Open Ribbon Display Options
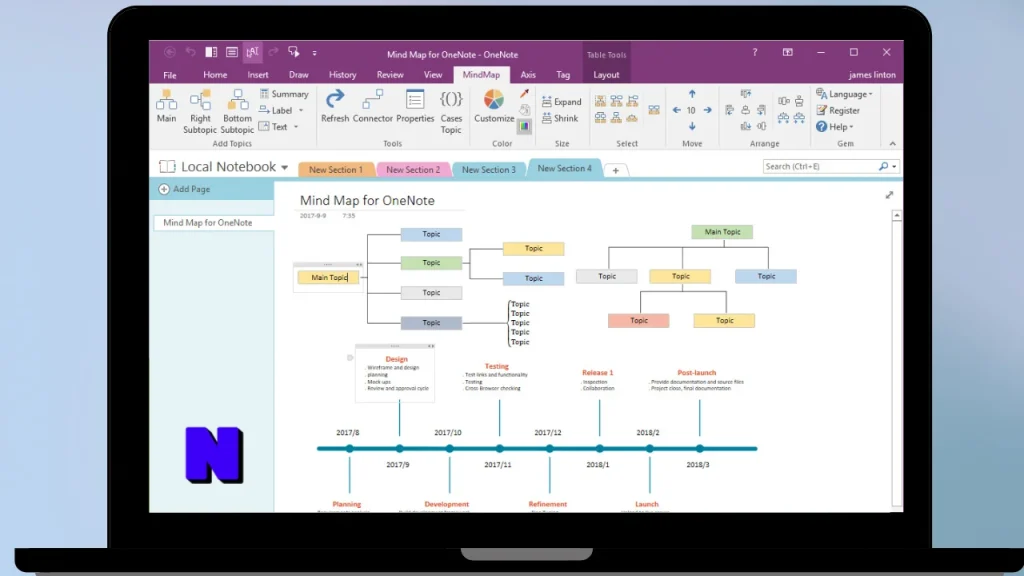Viewport: 1024px width, 576px height. [788, 52]
